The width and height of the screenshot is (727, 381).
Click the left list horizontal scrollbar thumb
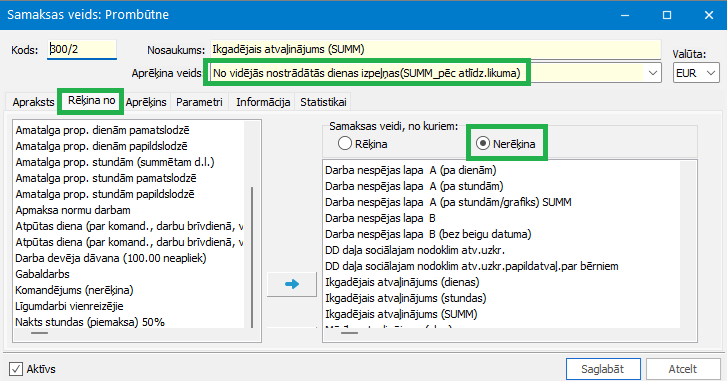point(39,333)
